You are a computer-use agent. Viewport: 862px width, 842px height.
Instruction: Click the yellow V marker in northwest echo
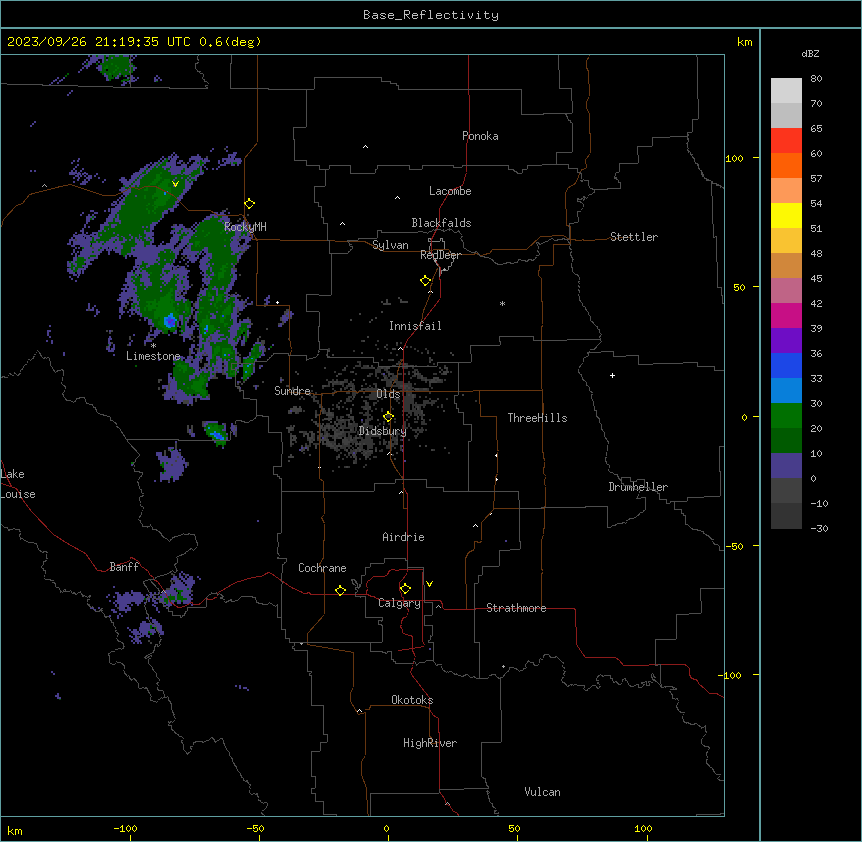pos(175,184)
